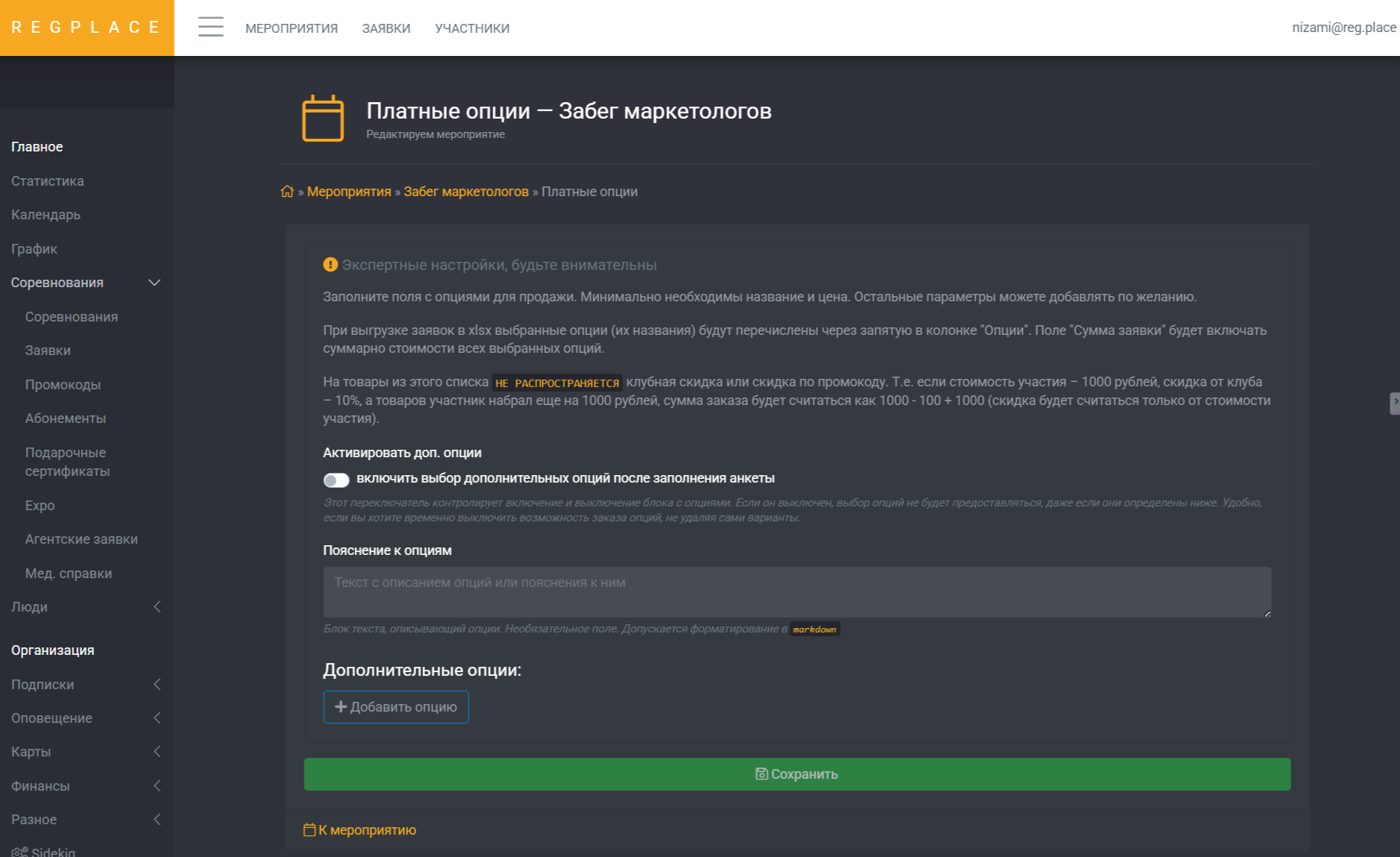Open Агентские заявки in sidebar
The width and height of the screenshot is (1400, 857).
pyautogui.click(x=81, y=539)
